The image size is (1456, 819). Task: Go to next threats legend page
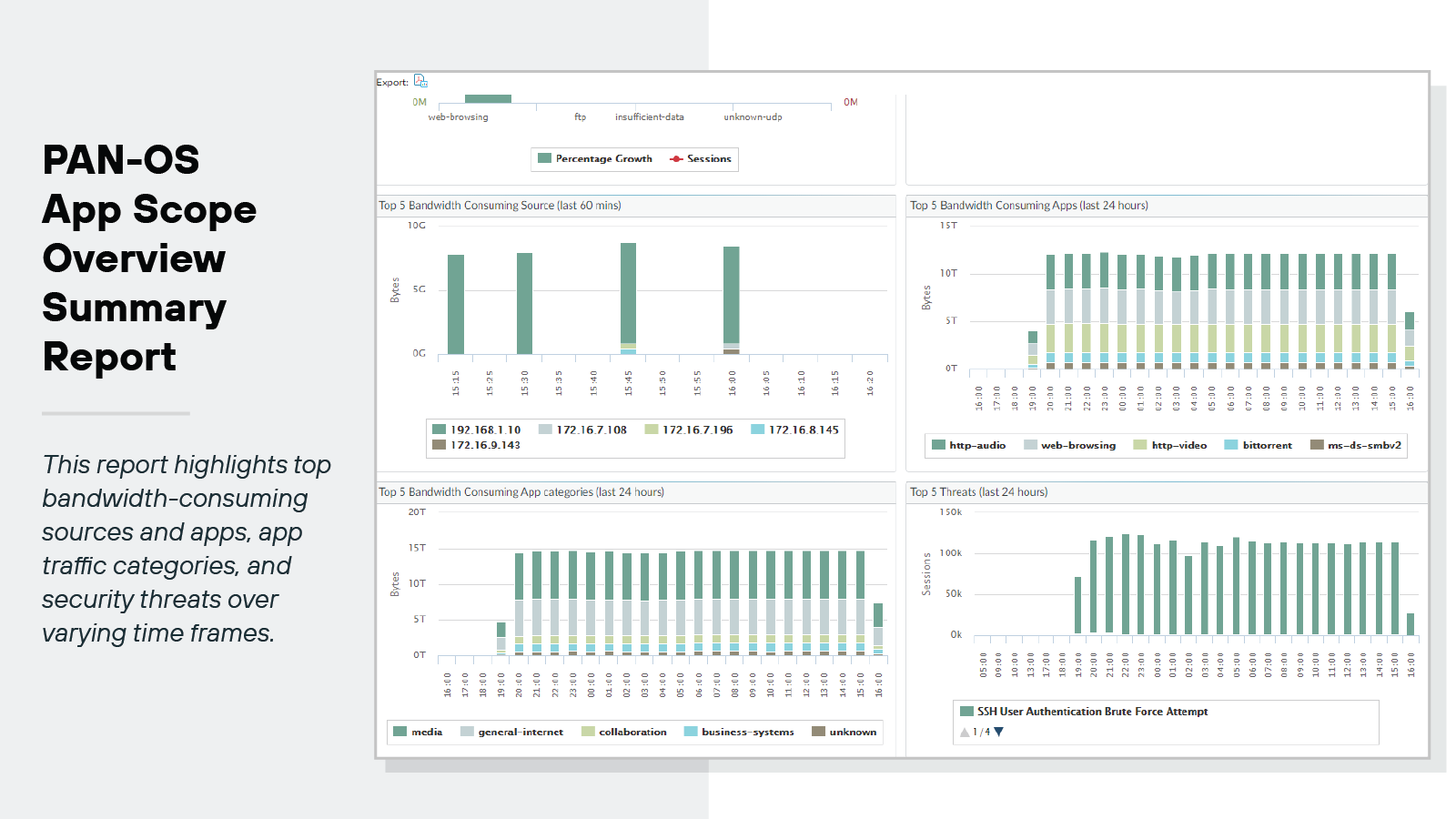click(999, 732)
